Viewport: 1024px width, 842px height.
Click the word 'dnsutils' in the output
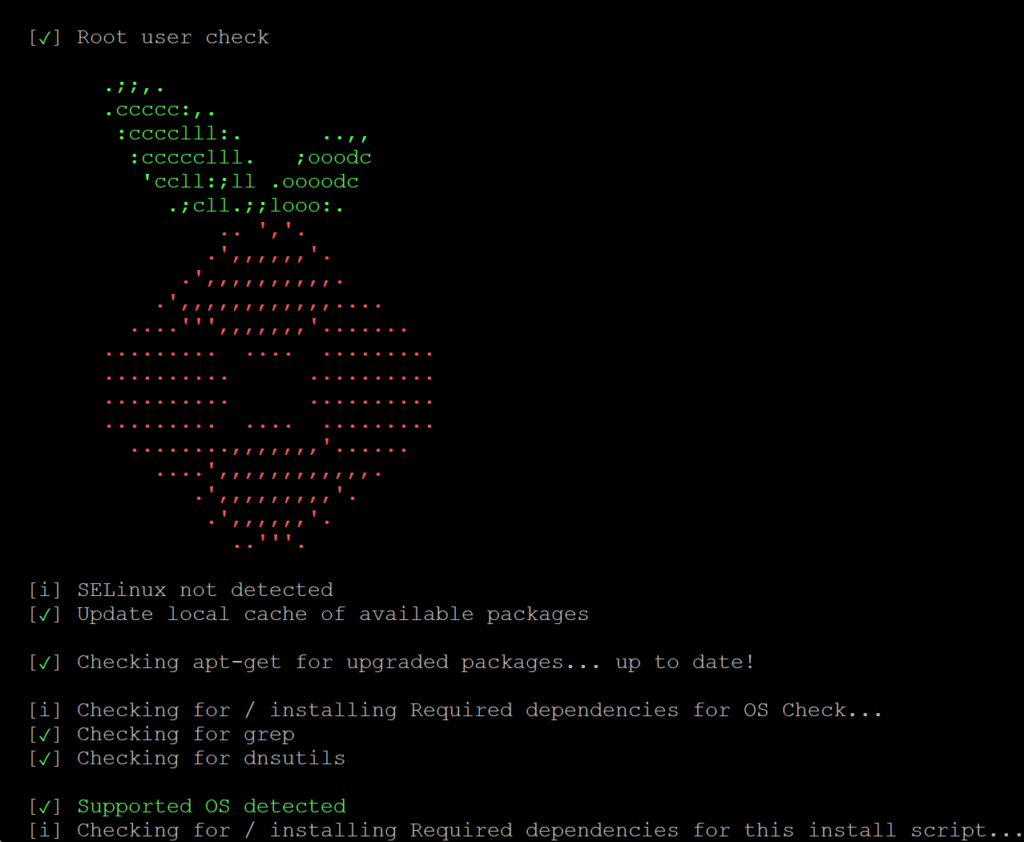pos(295,758)
